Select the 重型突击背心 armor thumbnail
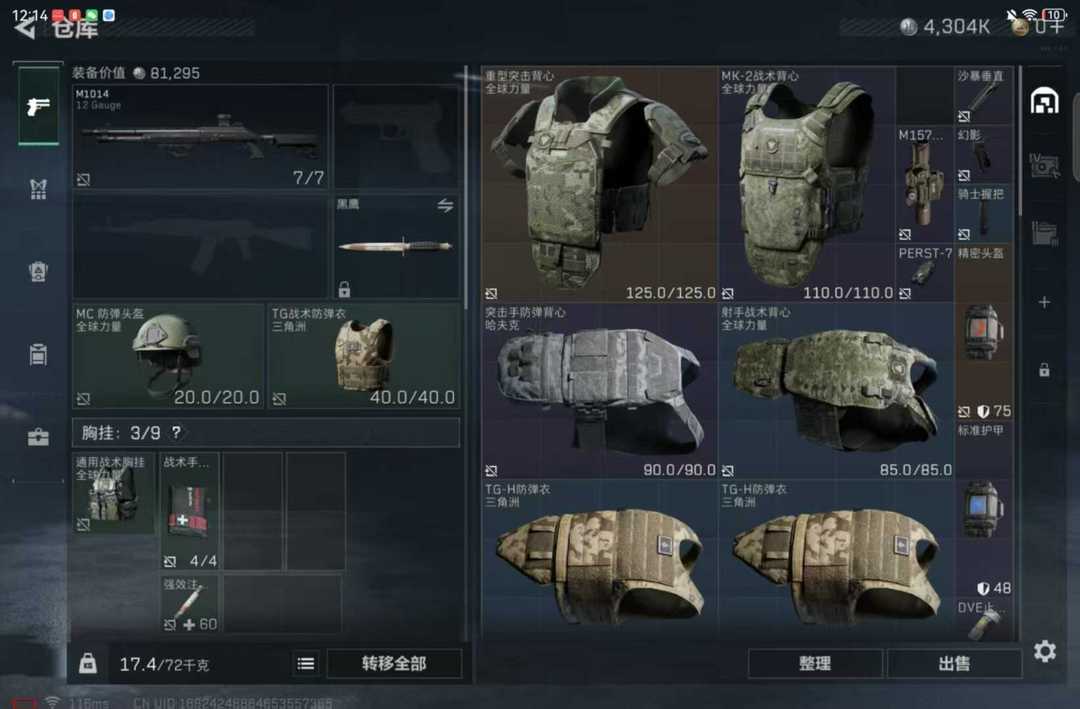This screenshot has width=1080, height=709. 599,185
